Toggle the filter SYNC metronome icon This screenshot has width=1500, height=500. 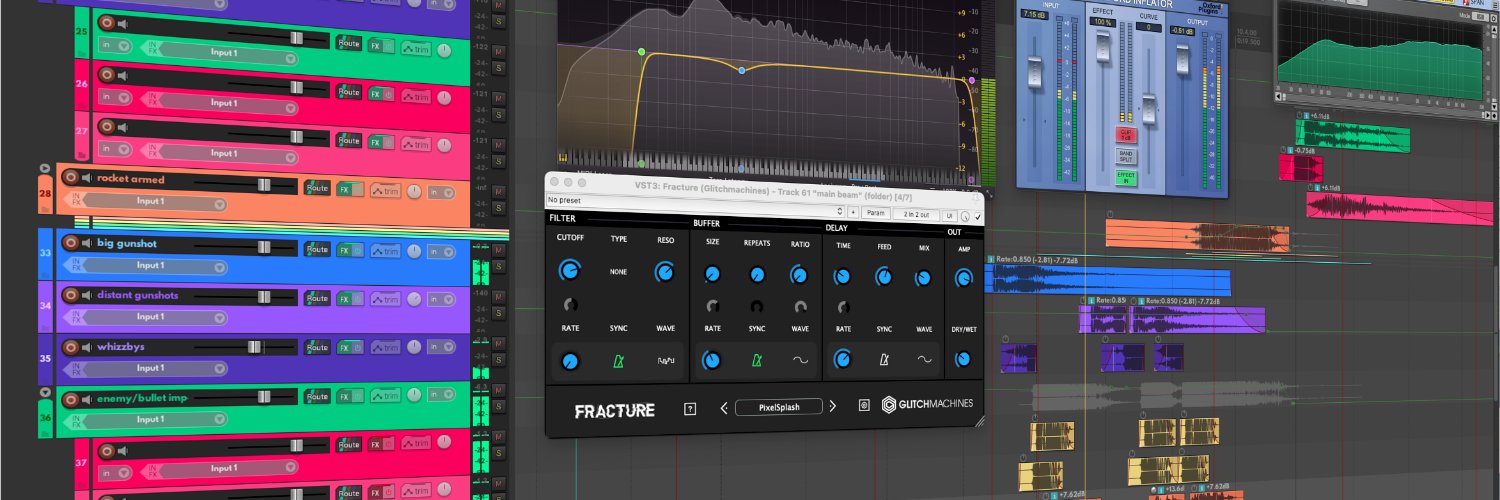(x=617, y=362)
